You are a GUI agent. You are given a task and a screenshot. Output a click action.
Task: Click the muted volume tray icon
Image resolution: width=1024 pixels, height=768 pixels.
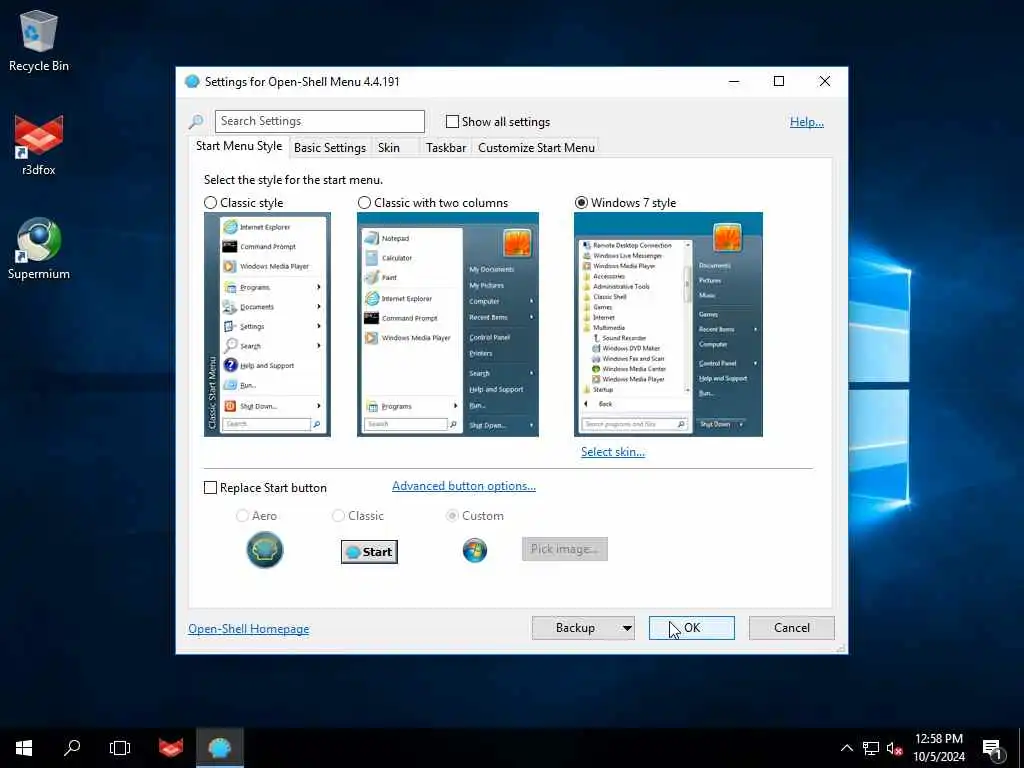pyautogui.click(x=894, y=748)
